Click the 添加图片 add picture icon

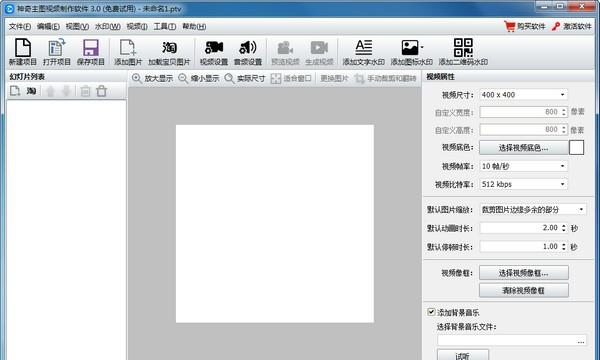tap(128, 52)
